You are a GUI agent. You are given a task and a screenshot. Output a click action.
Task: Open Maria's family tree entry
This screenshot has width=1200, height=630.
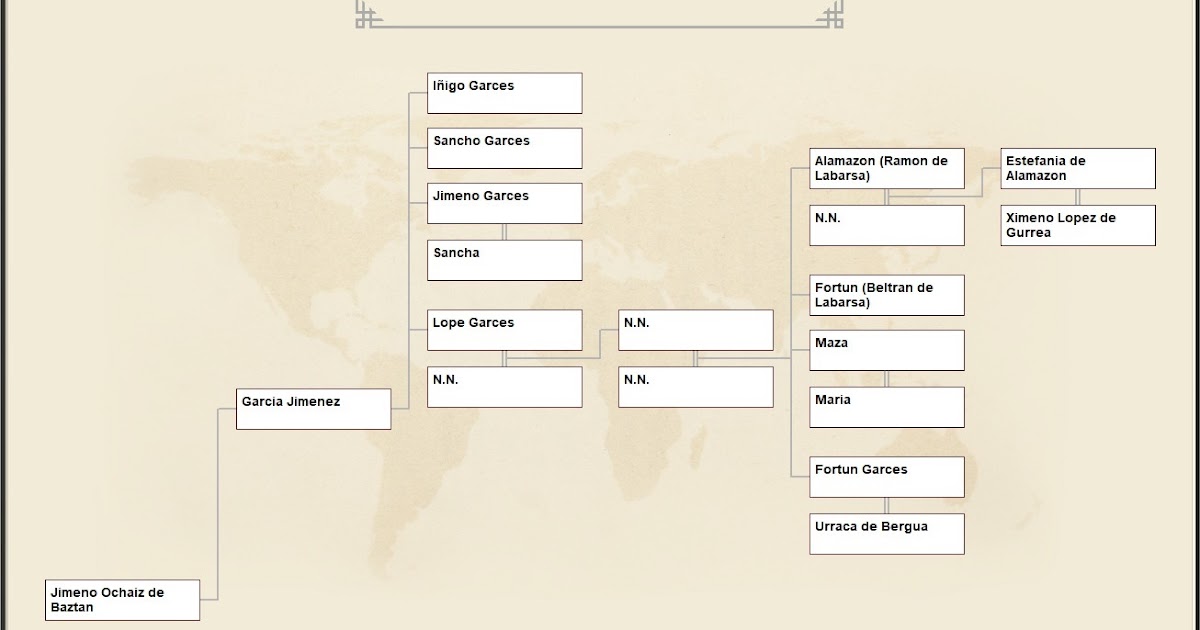click(x=886, y=406)
